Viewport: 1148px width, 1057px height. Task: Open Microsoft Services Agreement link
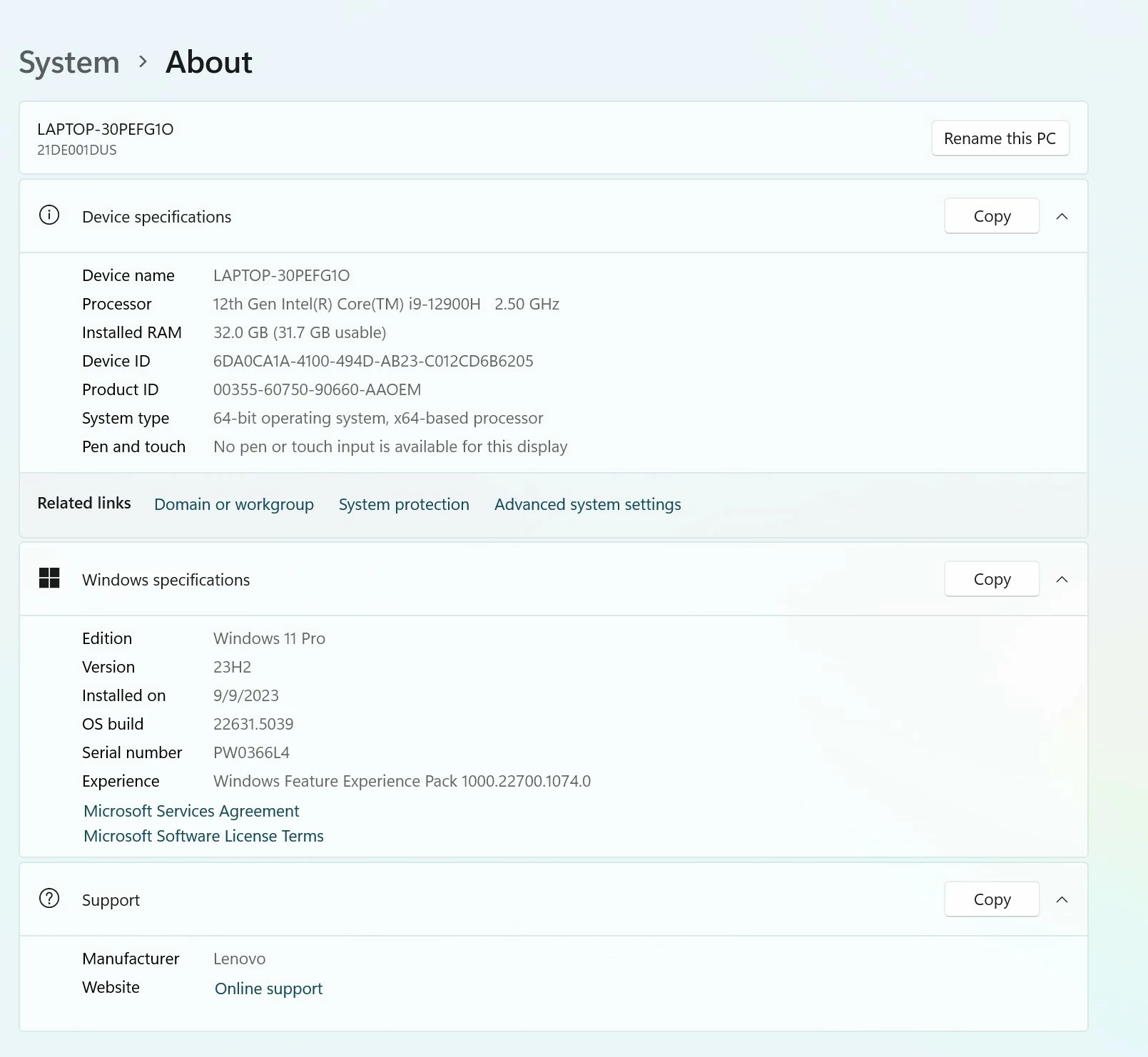(191, 811)
